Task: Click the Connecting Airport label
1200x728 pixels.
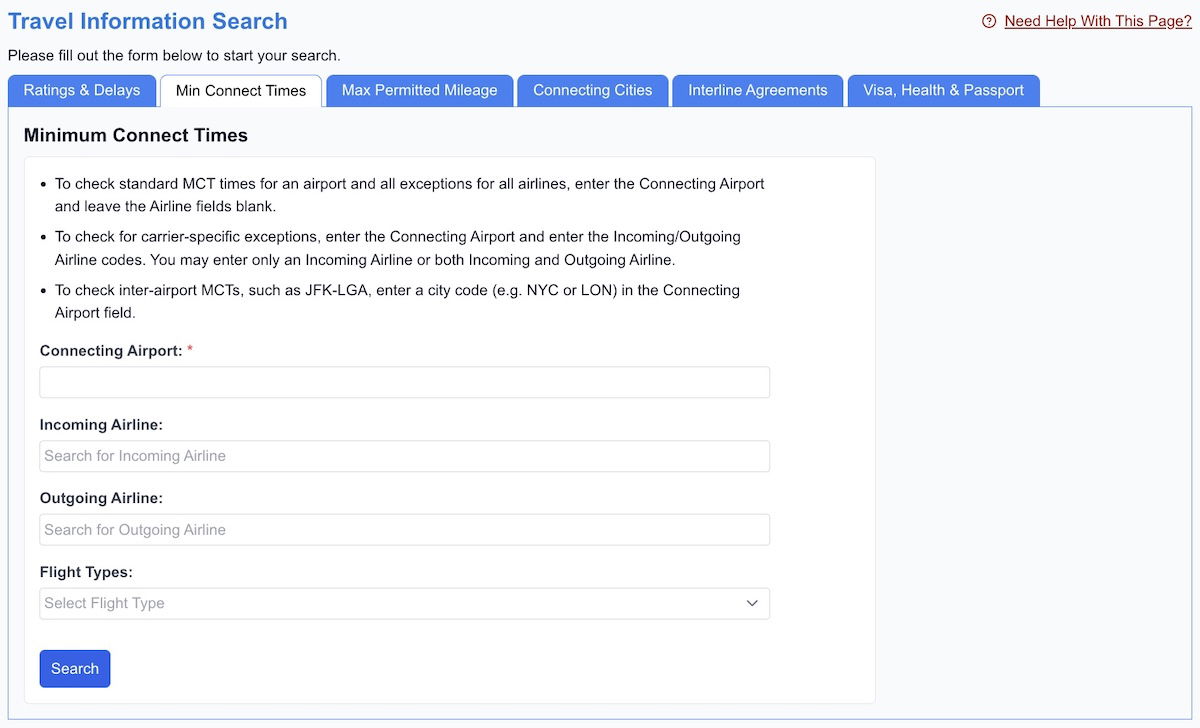Action: pyautogui.click(x=111, y=351)
